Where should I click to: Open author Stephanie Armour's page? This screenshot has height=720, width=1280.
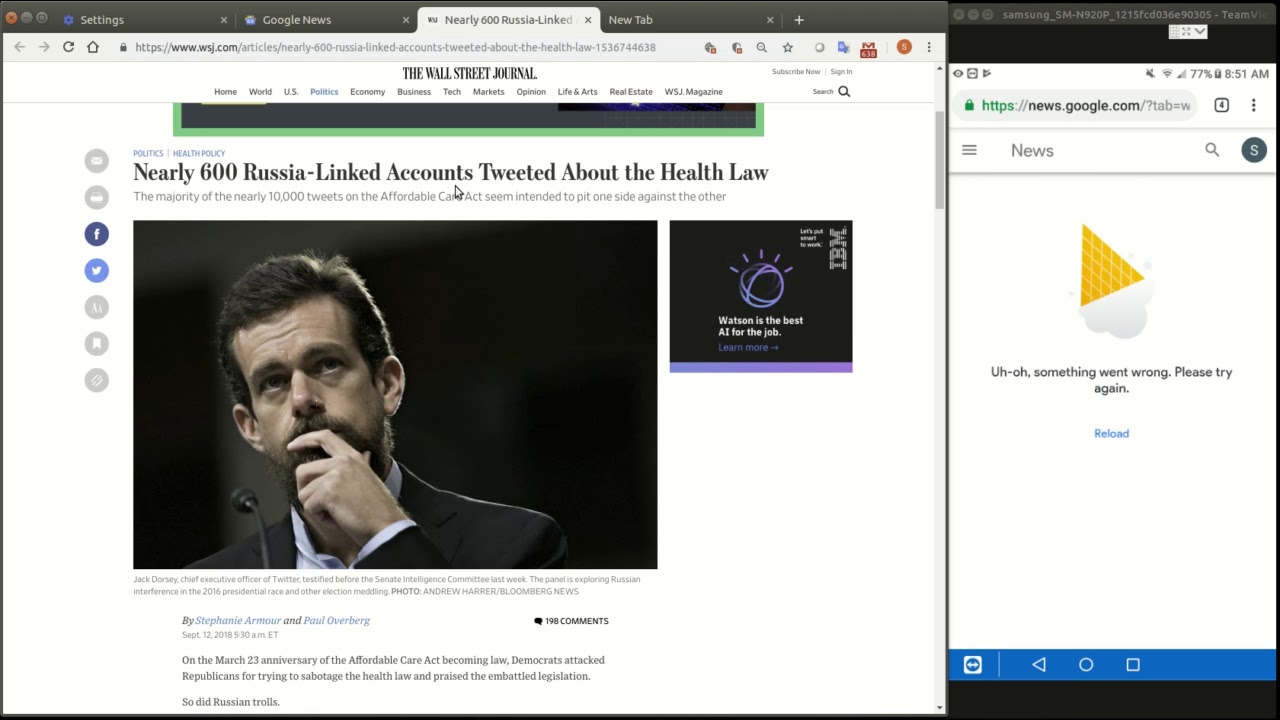point(238,620)
